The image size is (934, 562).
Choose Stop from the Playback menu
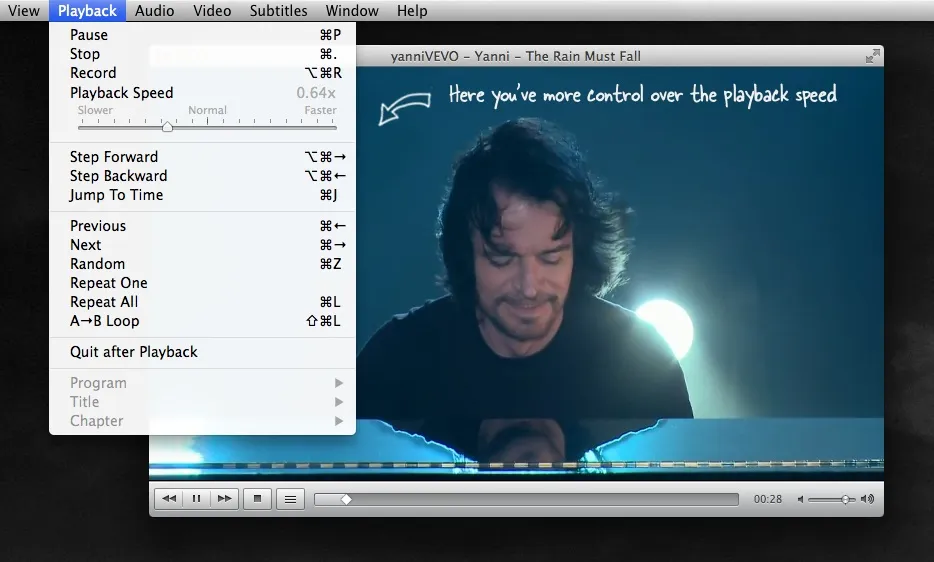[x=203, y=54]
